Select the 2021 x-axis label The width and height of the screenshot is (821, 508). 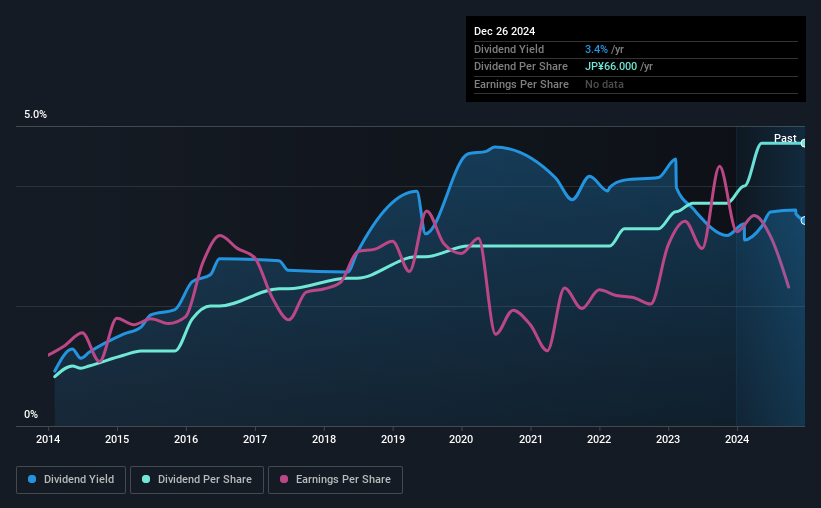(x=530, y=439)
